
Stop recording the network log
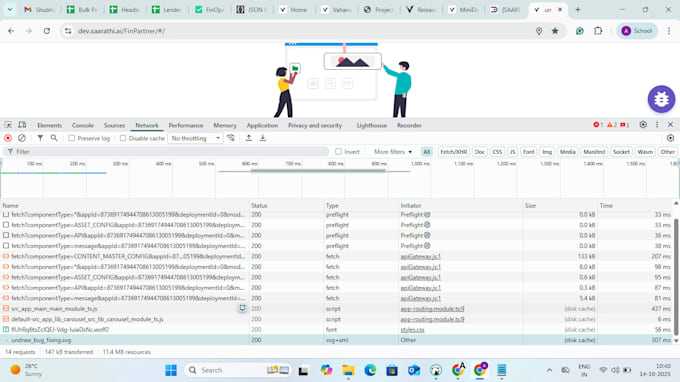[8, 138]
